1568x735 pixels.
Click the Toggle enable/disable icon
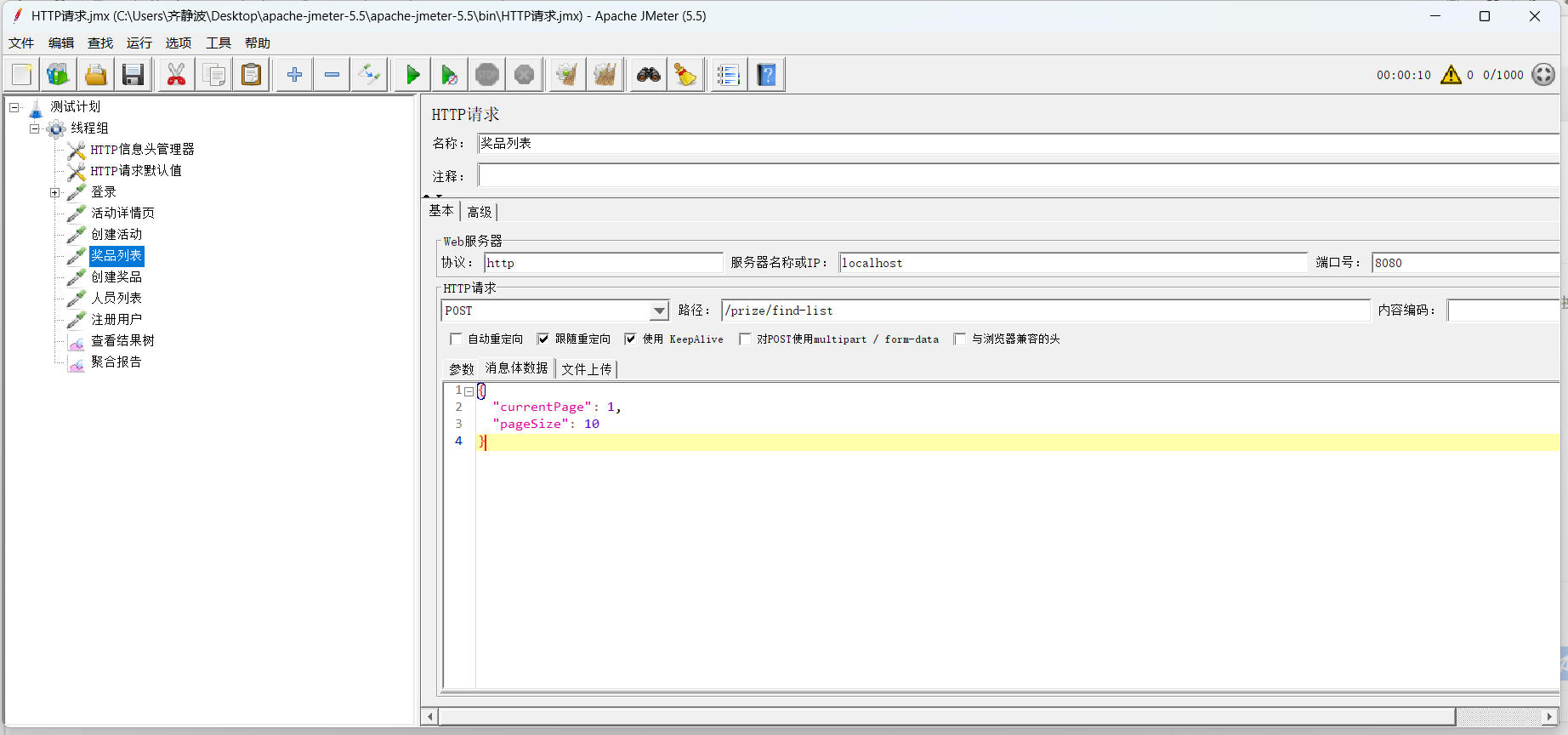(x=369, y=75)
